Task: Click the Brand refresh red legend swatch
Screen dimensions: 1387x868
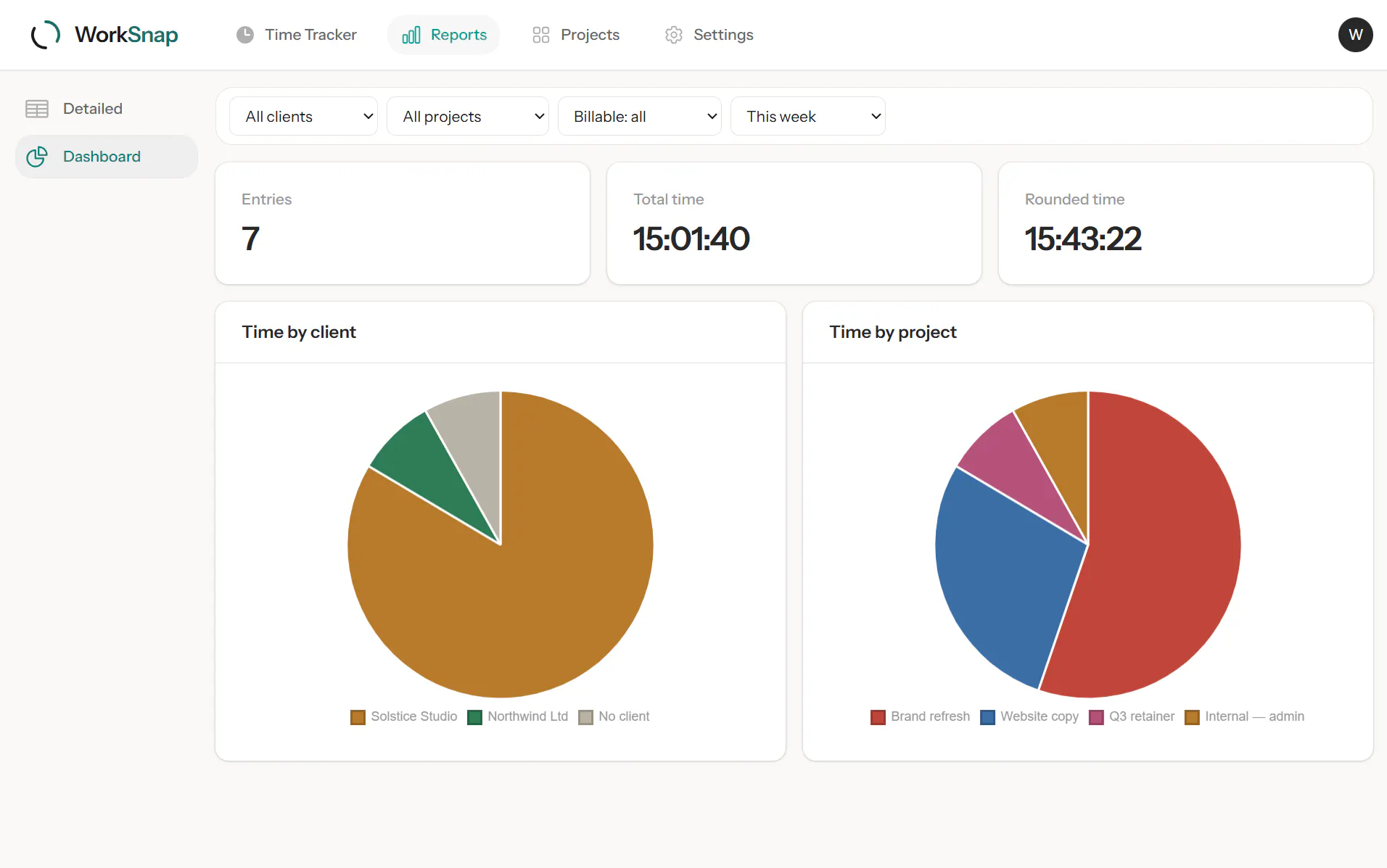Action: tap(878, 717)
